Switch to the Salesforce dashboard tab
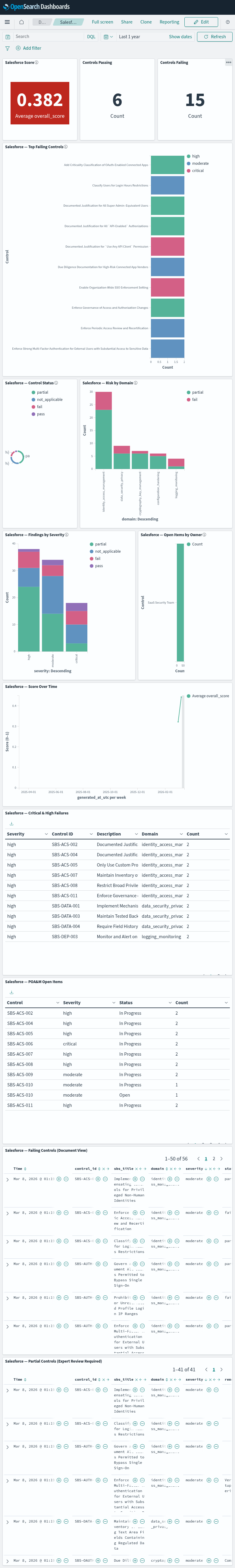Image resolution: width=235 pixels, height=1568 pixels. (x=68, y=21)
